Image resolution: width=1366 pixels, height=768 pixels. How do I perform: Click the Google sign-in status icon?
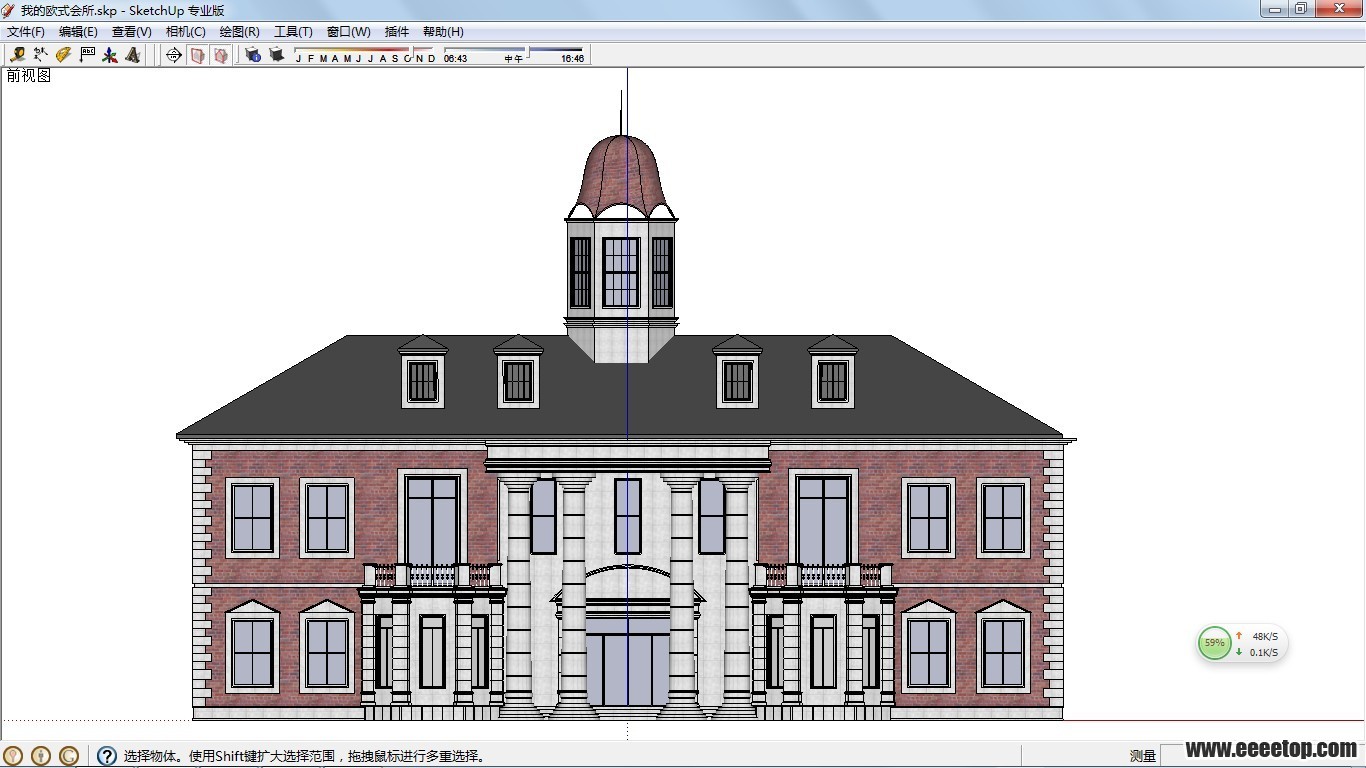click(69, 756)
